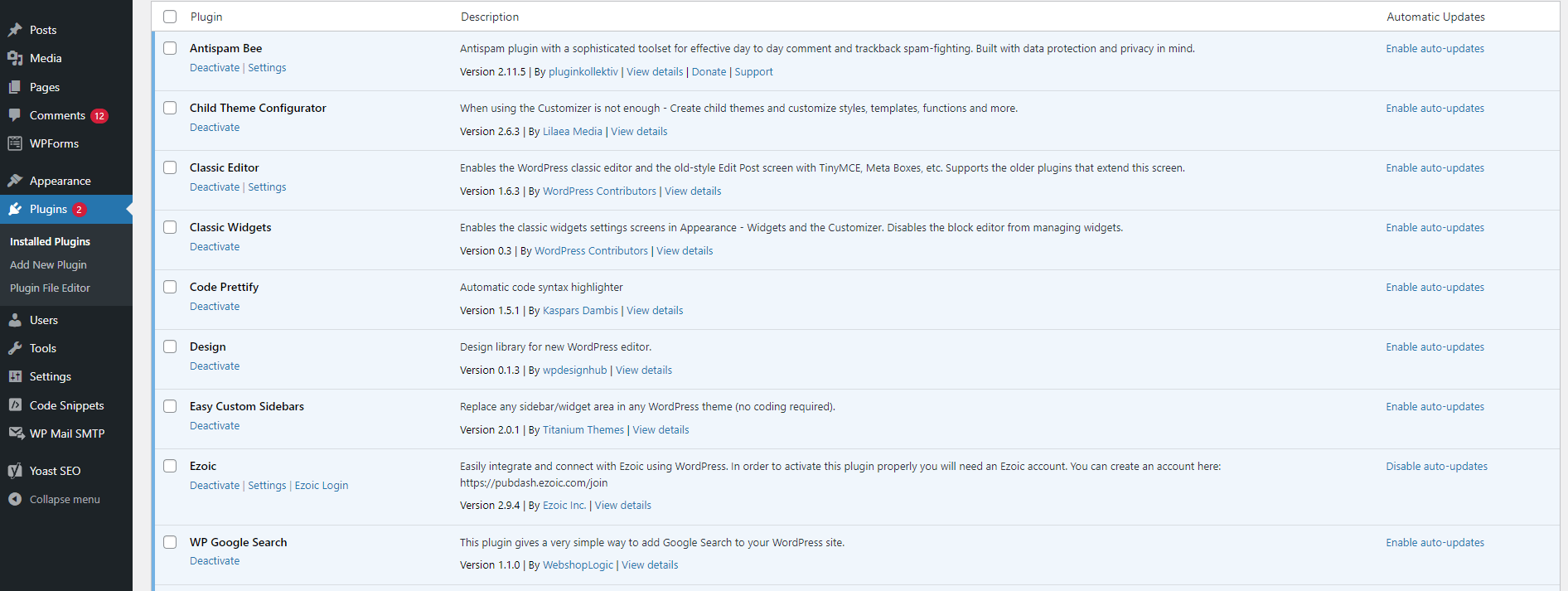Open Antispam Bee Settings link
This screenshot has width=1568, height=591.
(267, 68)
